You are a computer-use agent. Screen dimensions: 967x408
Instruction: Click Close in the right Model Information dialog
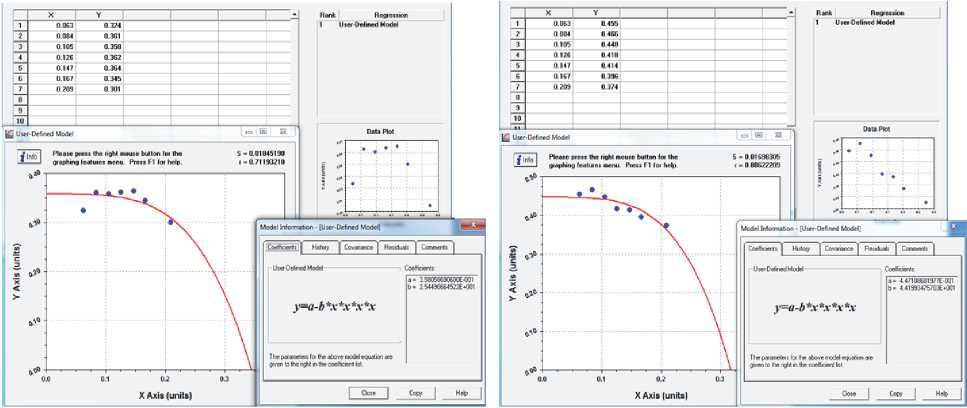pyautogui.click(x=849, y=393)
